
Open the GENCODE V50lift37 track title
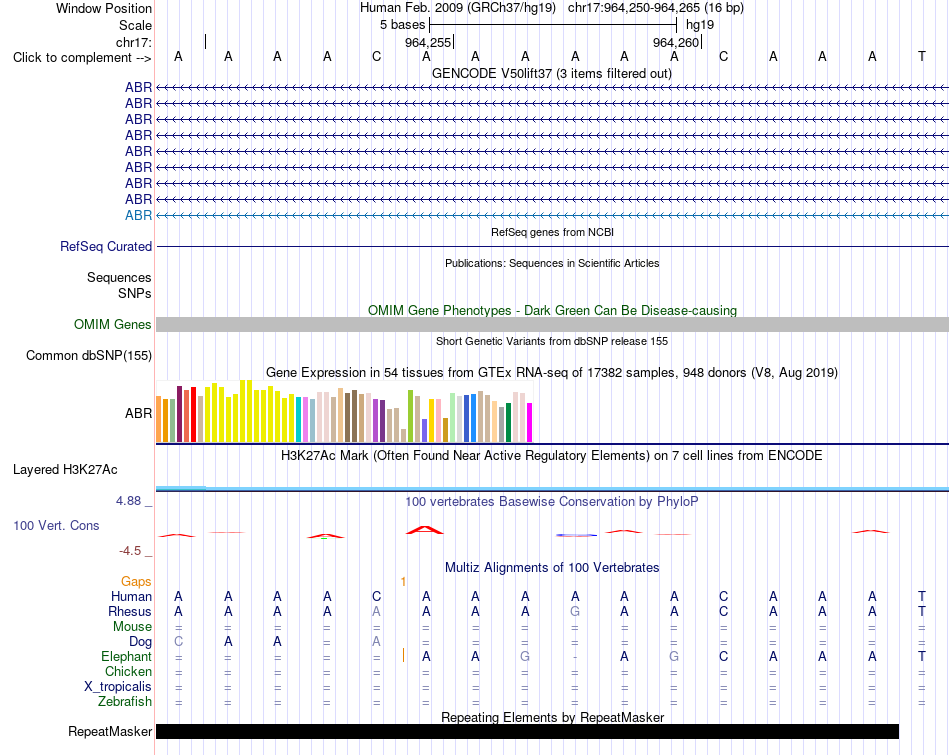(551, 73)
